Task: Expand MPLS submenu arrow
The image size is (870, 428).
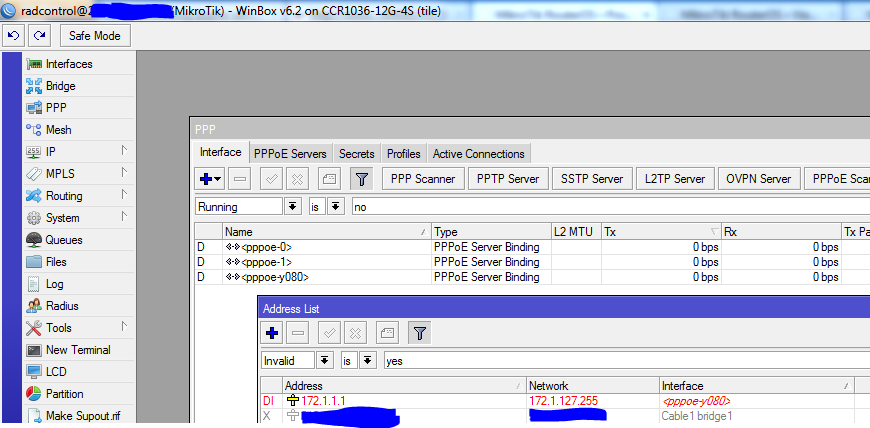Action: click(124, 173)
